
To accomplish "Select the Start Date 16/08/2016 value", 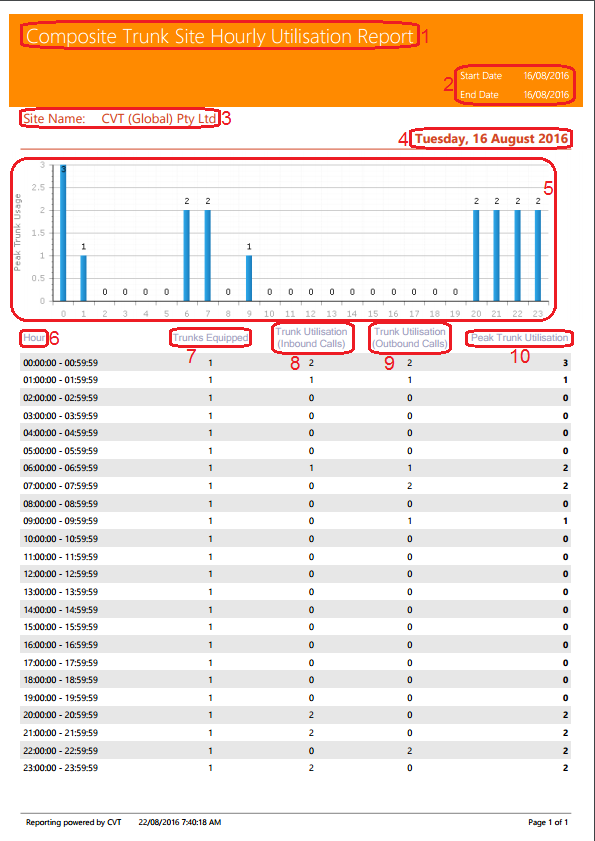I will [x=546, y=76].
